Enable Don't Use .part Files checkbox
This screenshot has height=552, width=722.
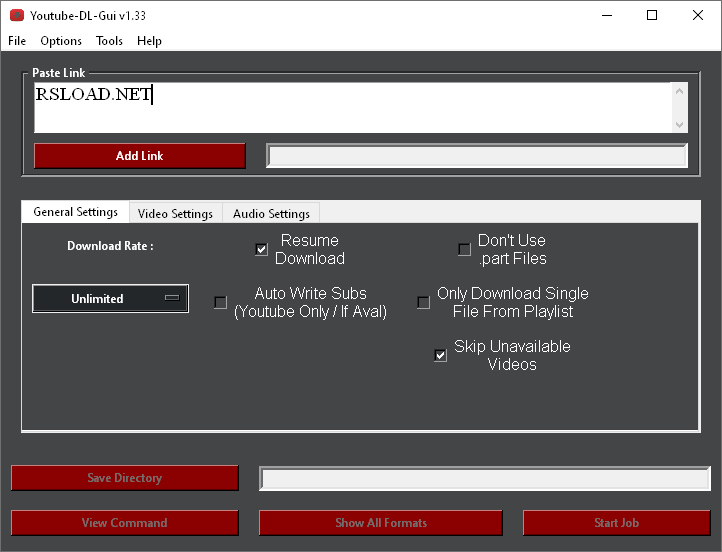(465, 249)
